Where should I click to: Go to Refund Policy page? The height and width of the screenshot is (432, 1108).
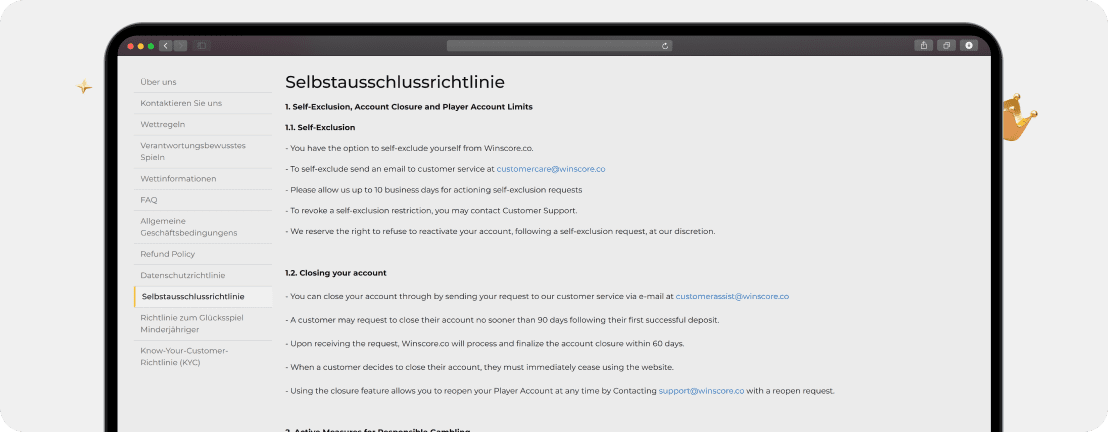168,254
